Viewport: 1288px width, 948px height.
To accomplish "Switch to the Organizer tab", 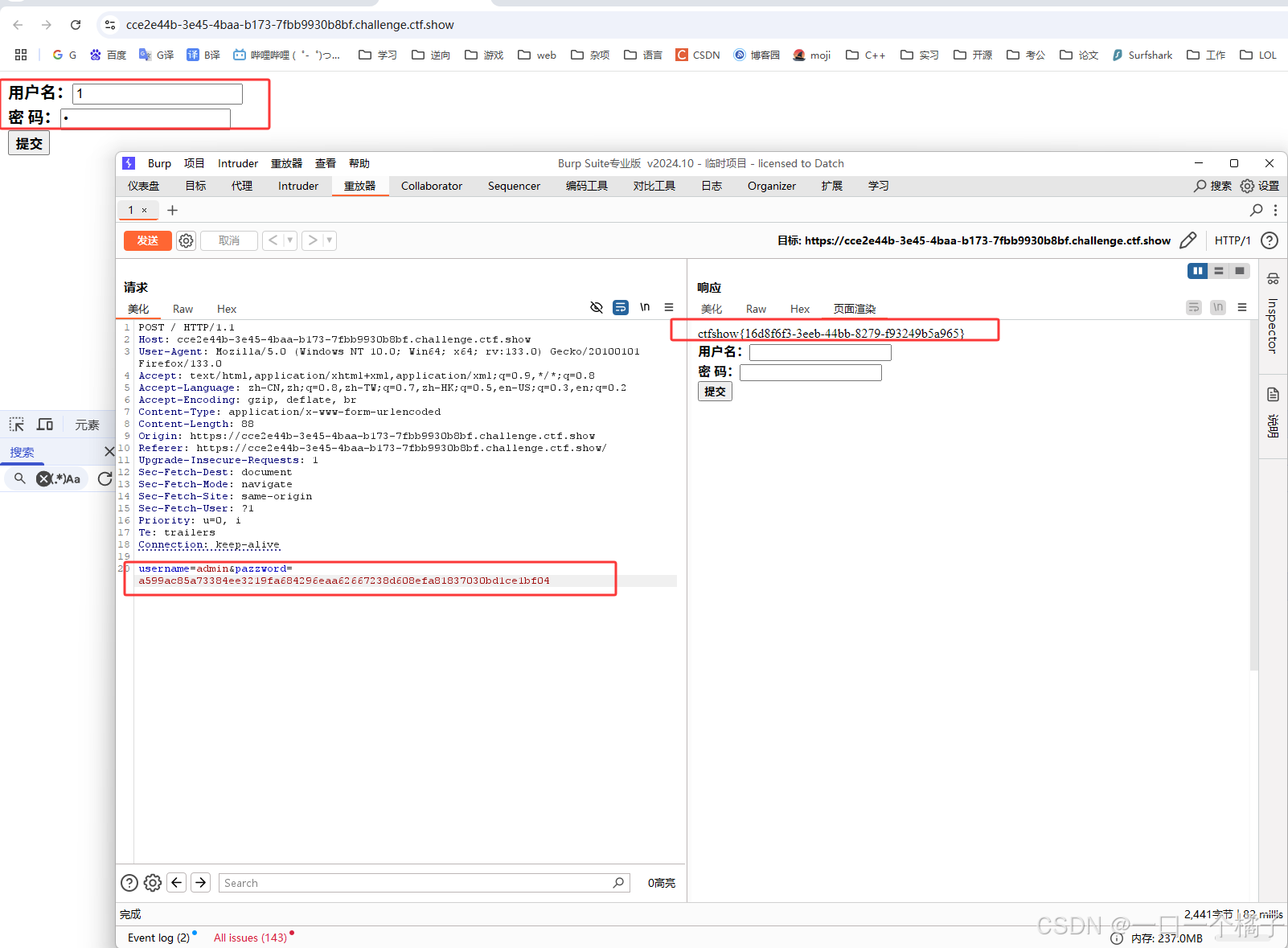I will 772,186.
